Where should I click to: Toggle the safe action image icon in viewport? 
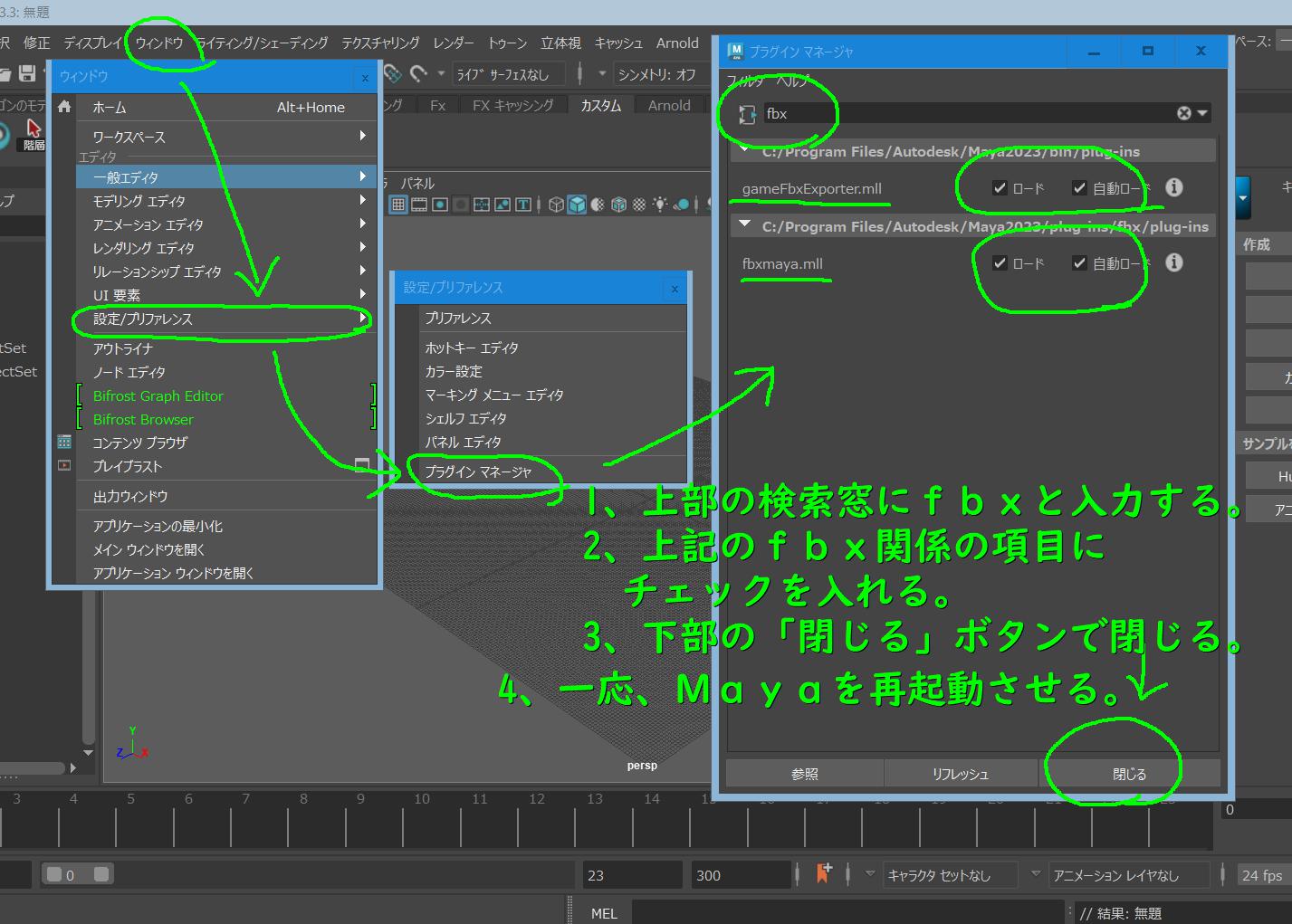(x=502, y=205)
